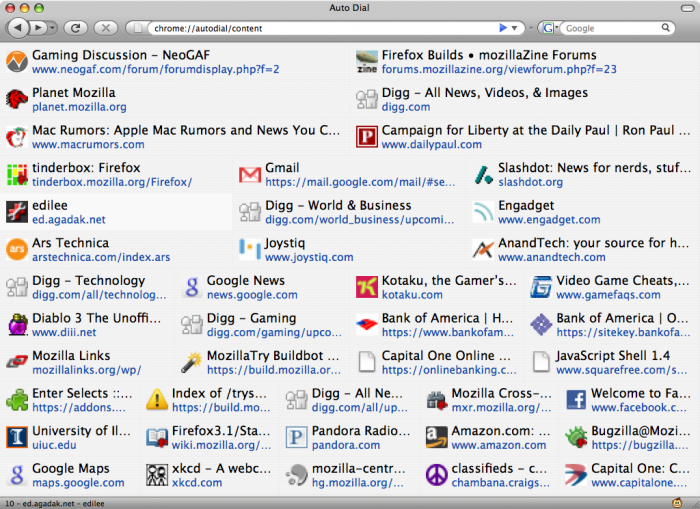
Task: Open the maps.google.com link
Action: [x=79, y=482]
